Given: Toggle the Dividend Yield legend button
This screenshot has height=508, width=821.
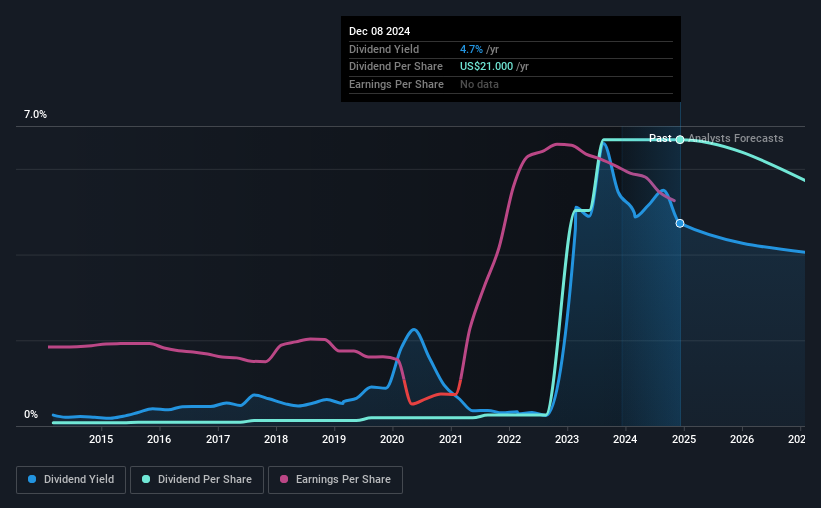Looking at the screenshot, I should point(71,480).
